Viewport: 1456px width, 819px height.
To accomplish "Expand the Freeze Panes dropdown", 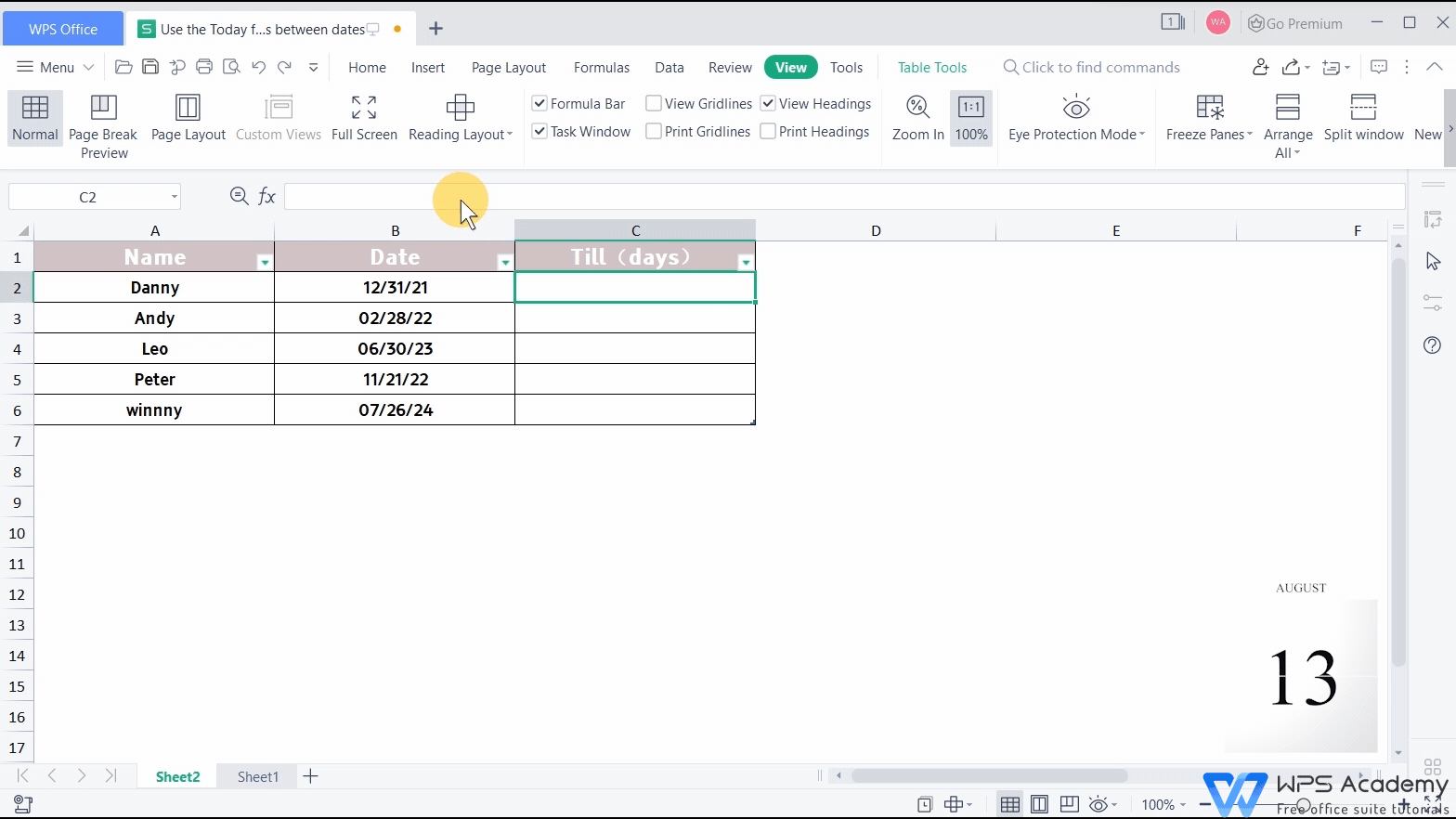I will pos(1250,135).
